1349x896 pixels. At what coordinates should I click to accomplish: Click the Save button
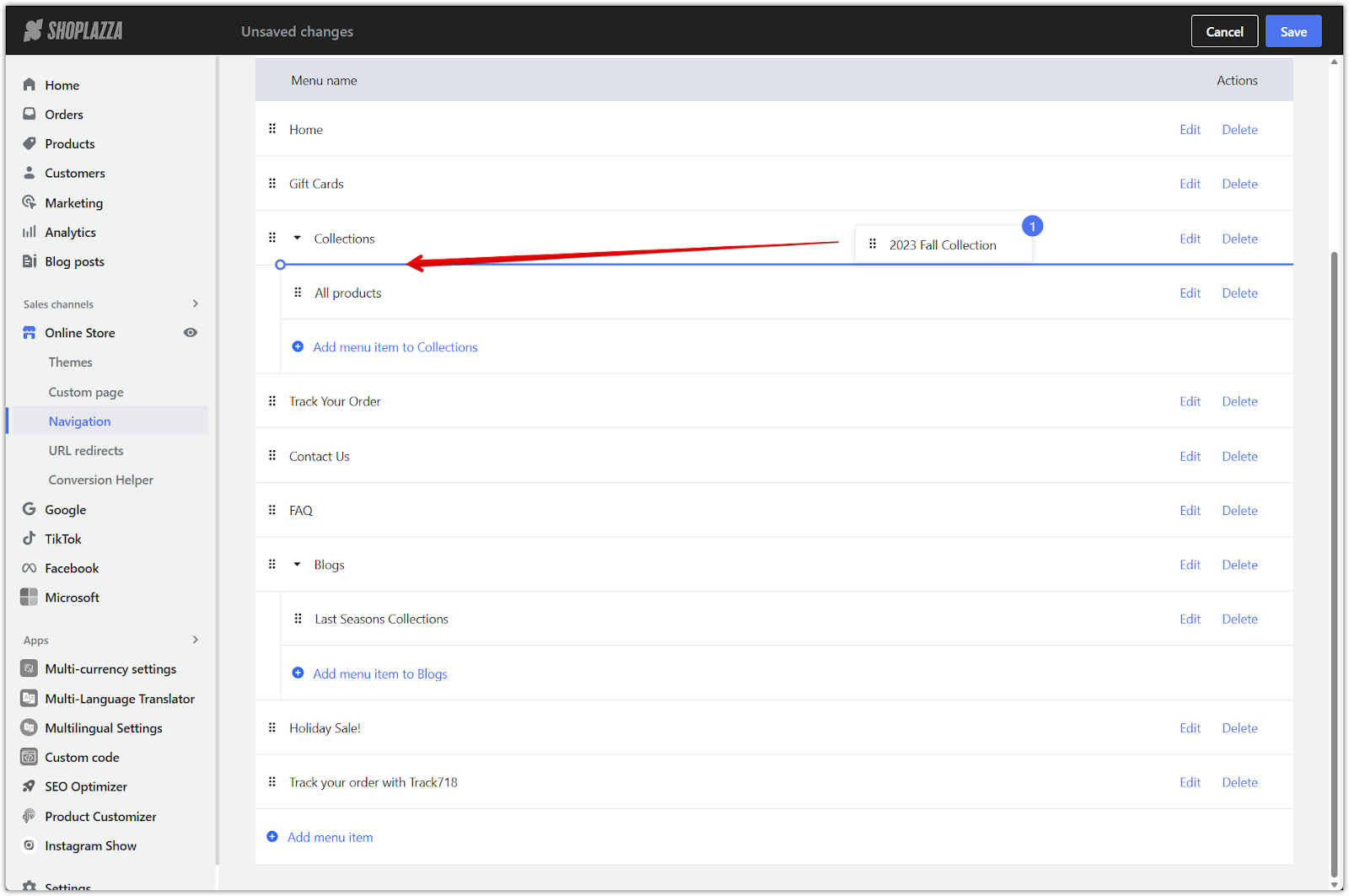coord(1293,31)
